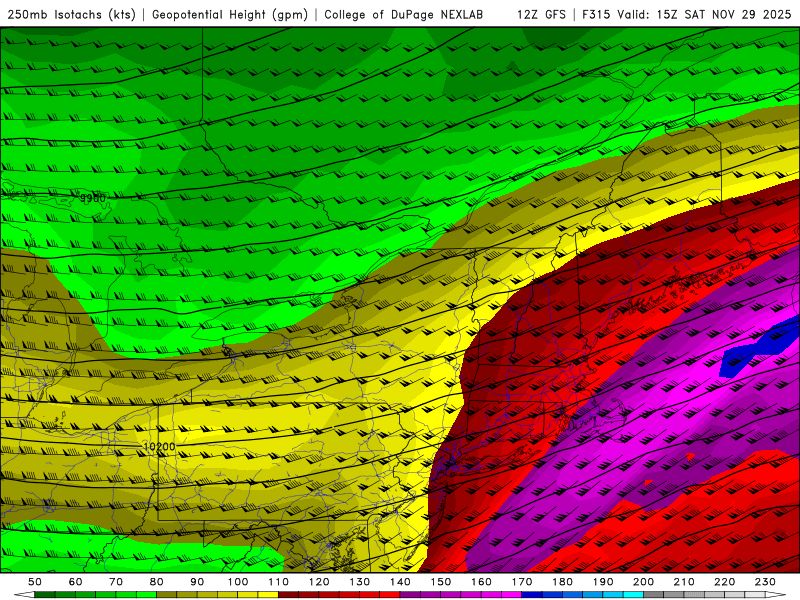Click the '190' value on the legend
Image resolution: width=800 pixels, height=600 pixels.
tap(603, 582)
